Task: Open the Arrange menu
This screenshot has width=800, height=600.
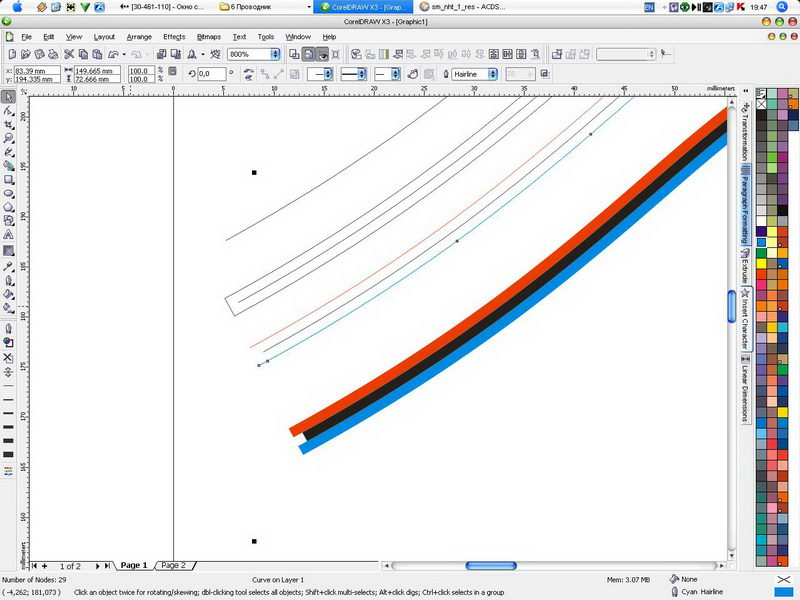Action: [x=139, y=37]
